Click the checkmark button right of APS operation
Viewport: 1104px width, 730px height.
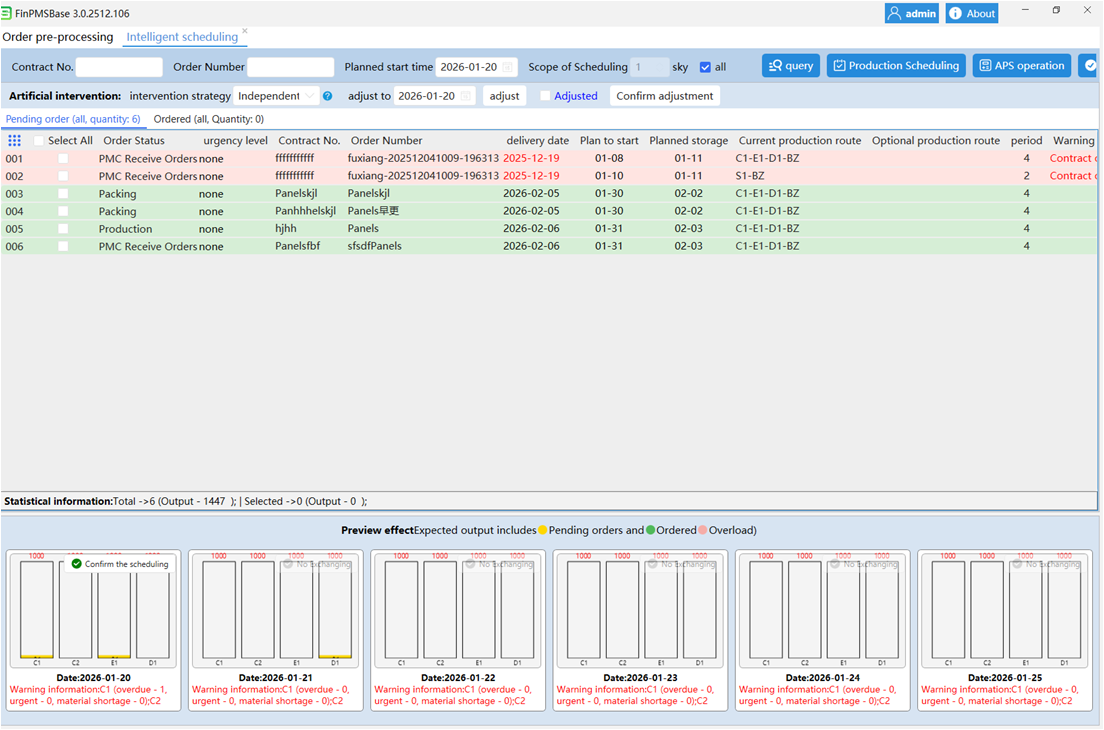pos(1090,65)
